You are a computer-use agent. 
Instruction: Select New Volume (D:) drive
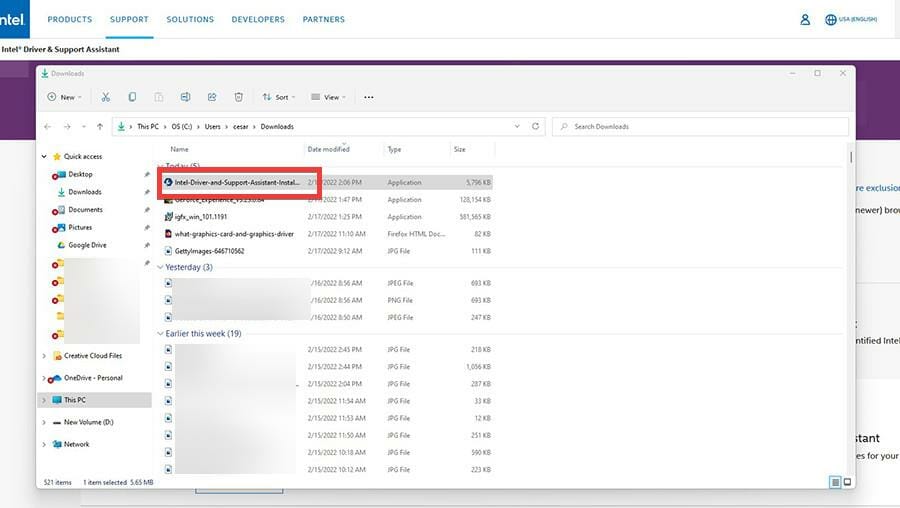click(88, 422)
